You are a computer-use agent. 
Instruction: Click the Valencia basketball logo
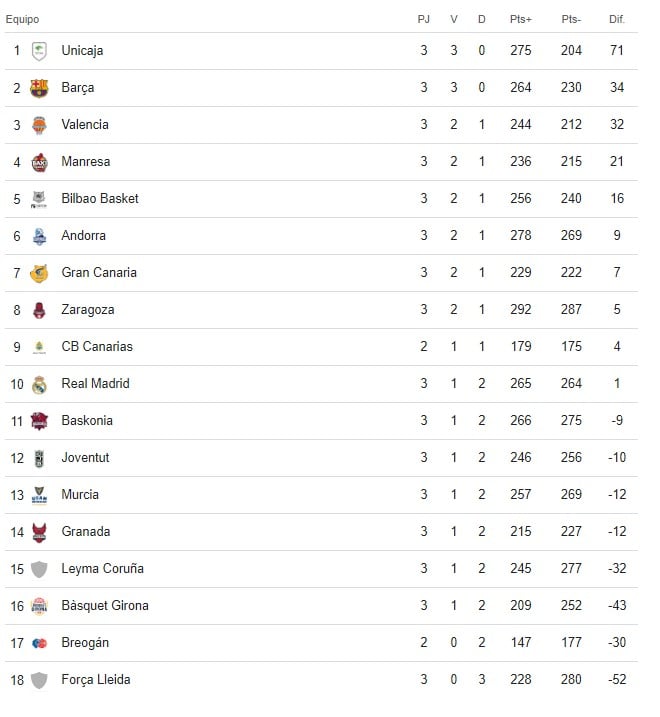click(x=39, y=125)
